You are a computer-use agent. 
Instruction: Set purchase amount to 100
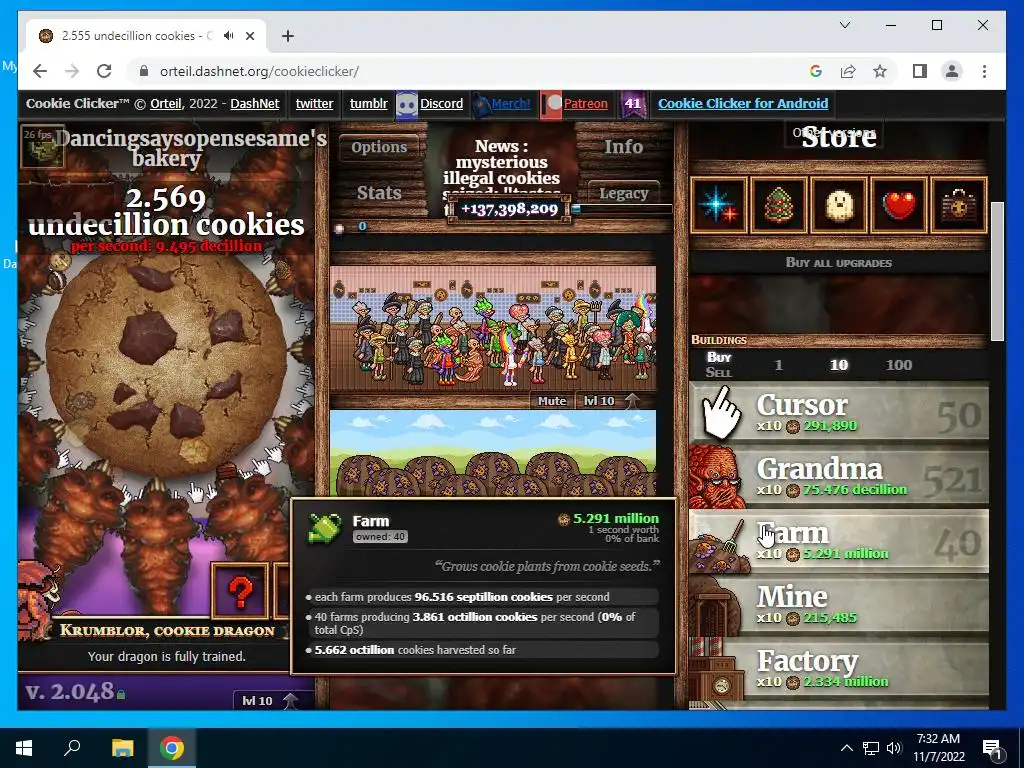click(x=899, y=365)
